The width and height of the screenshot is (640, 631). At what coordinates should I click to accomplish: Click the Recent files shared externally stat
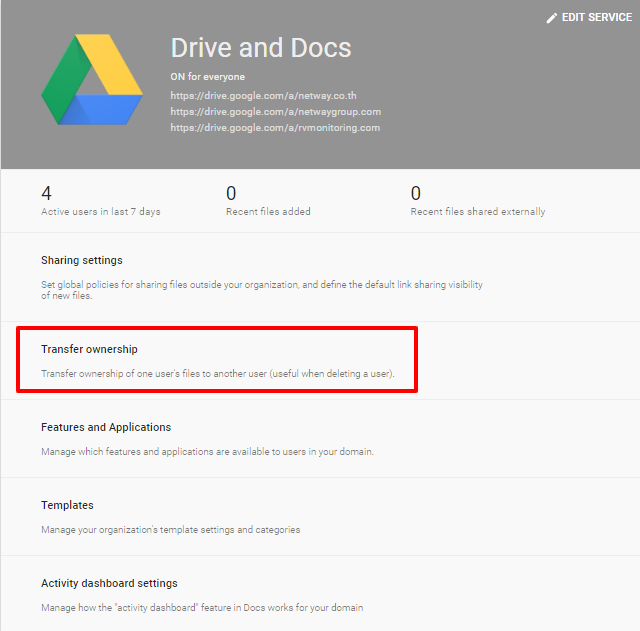click(x=477, y=211)
